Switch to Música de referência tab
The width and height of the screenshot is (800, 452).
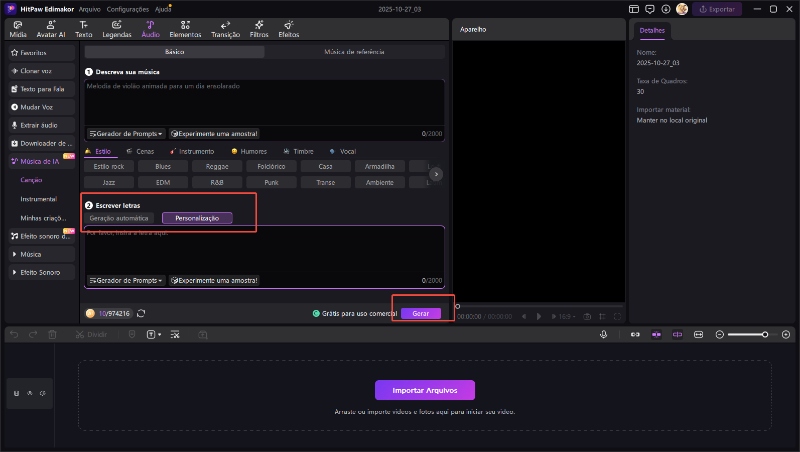pyautogui.click(x=355, y=51)
